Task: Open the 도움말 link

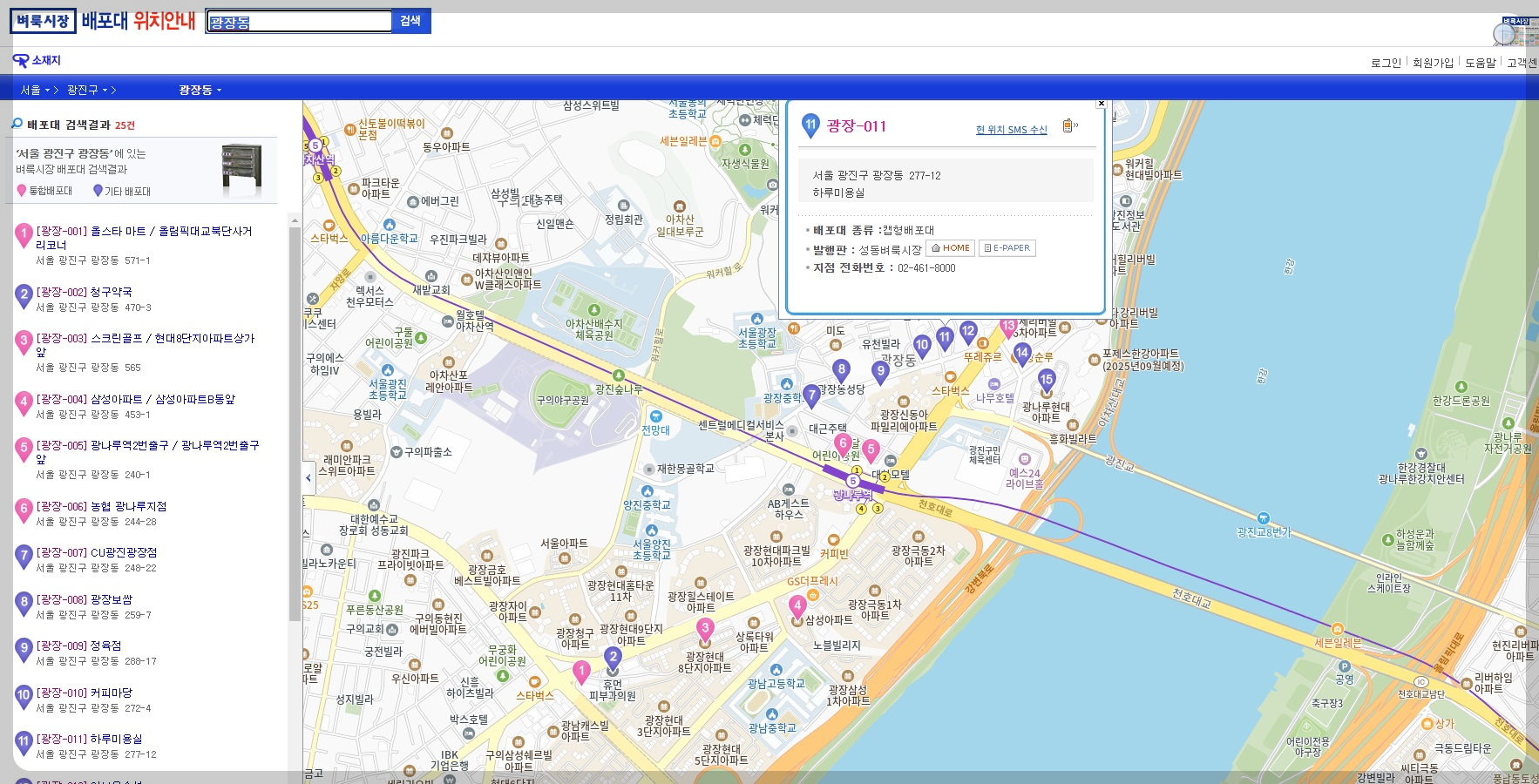Action: 1480,63
